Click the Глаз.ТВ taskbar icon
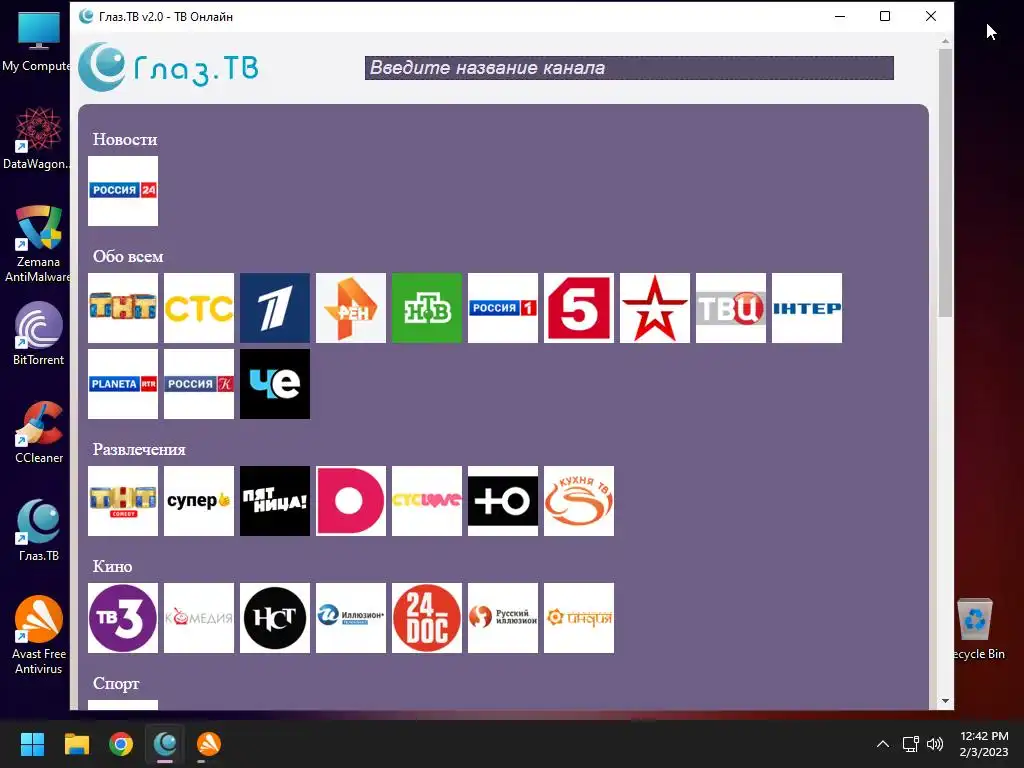Image resolution: width=1024 pixels, height=768 pixels. [x=165, y=744]
